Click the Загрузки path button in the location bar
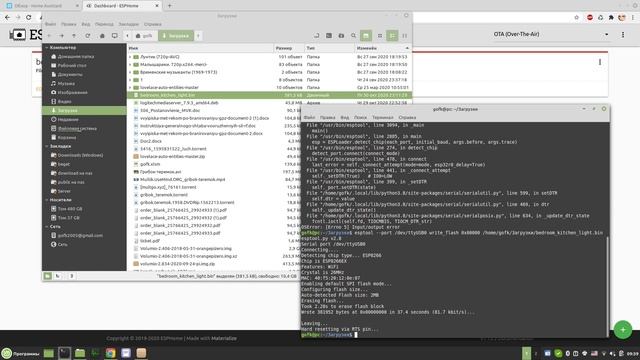640x360 pixels. point(176,36)
